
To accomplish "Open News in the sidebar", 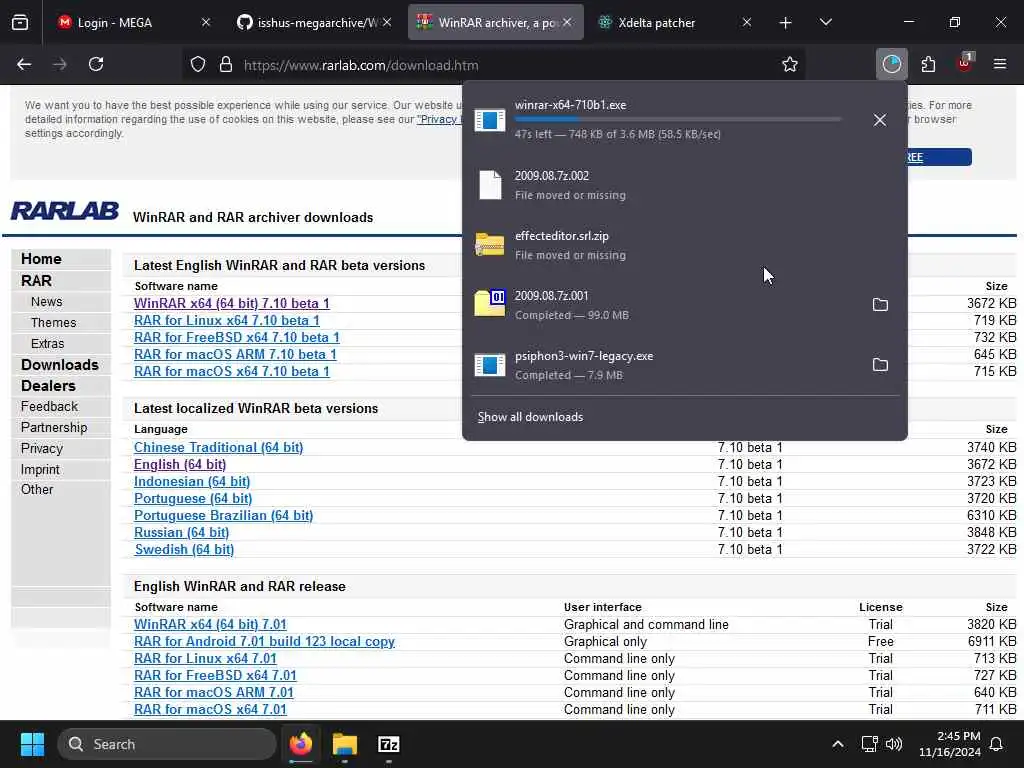I will click(46, 302).
